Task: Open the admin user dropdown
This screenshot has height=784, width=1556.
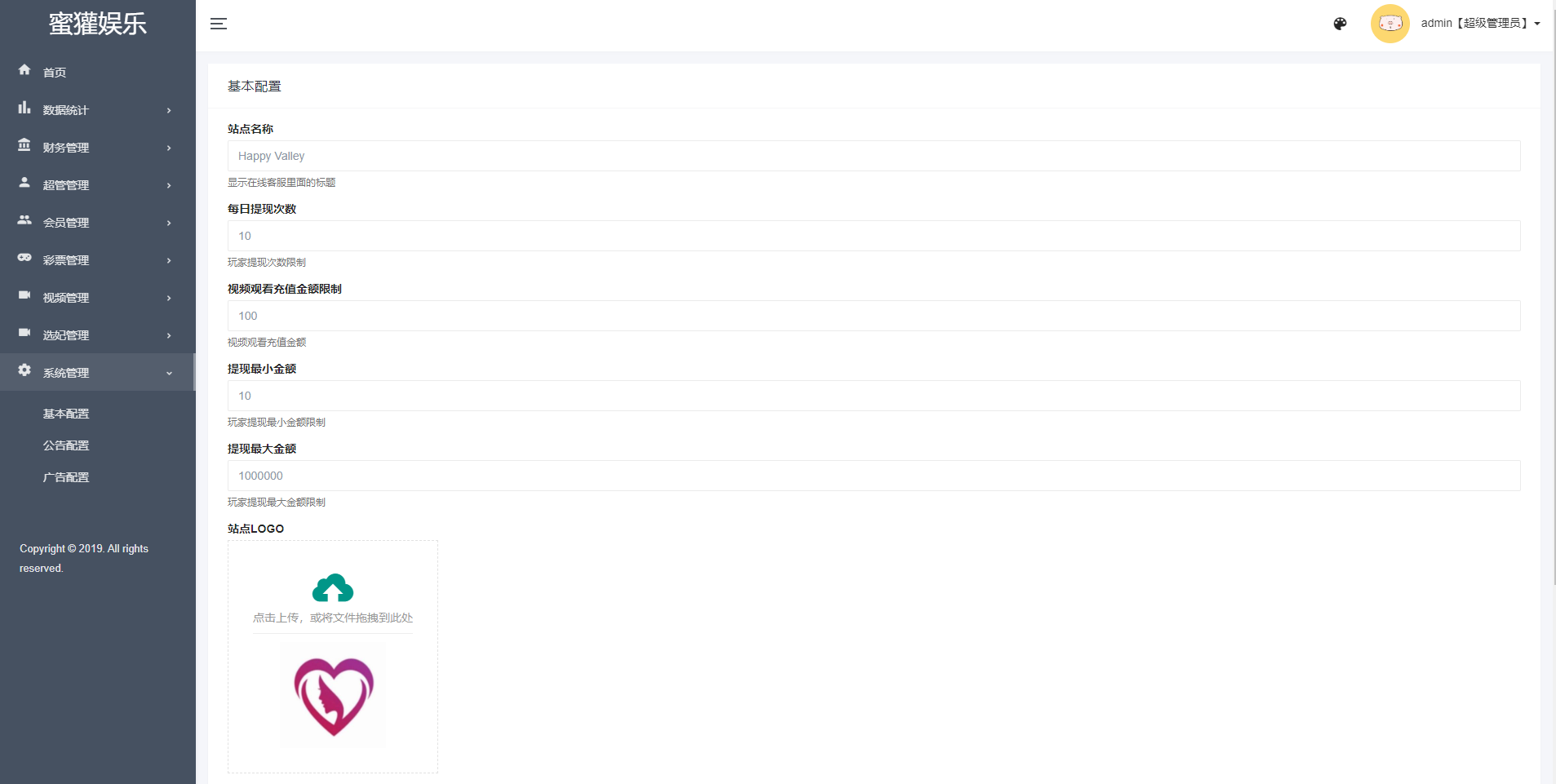Action: coord(1480,24)
